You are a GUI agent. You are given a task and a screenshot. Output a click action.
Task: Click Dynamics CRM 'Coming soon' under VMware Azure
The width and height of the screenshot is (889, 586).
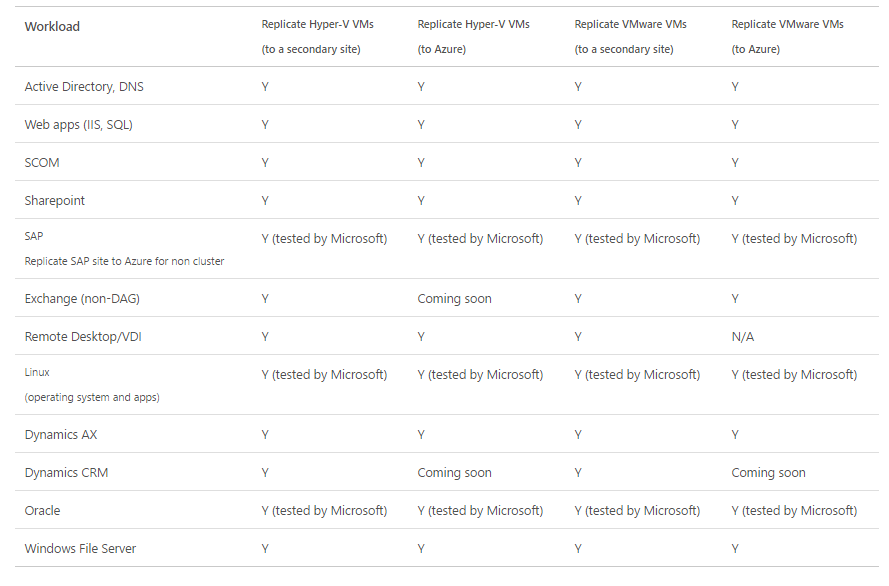tap(768, 473)
